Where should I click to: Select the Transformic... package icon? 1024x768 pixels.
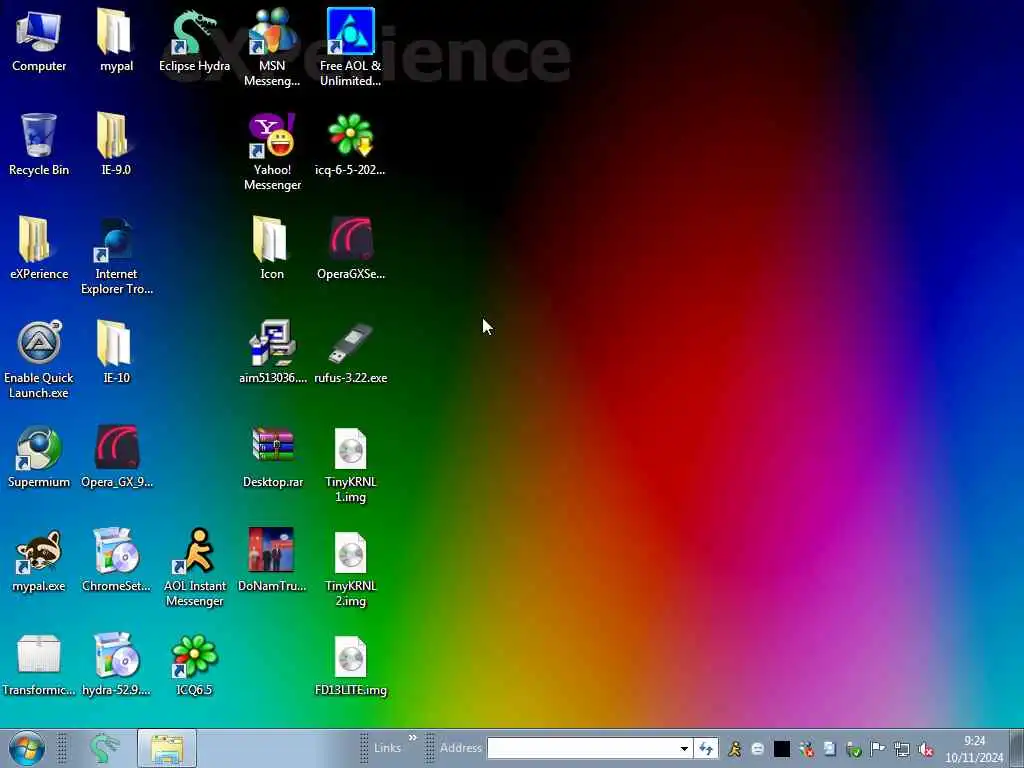[39, 664]
